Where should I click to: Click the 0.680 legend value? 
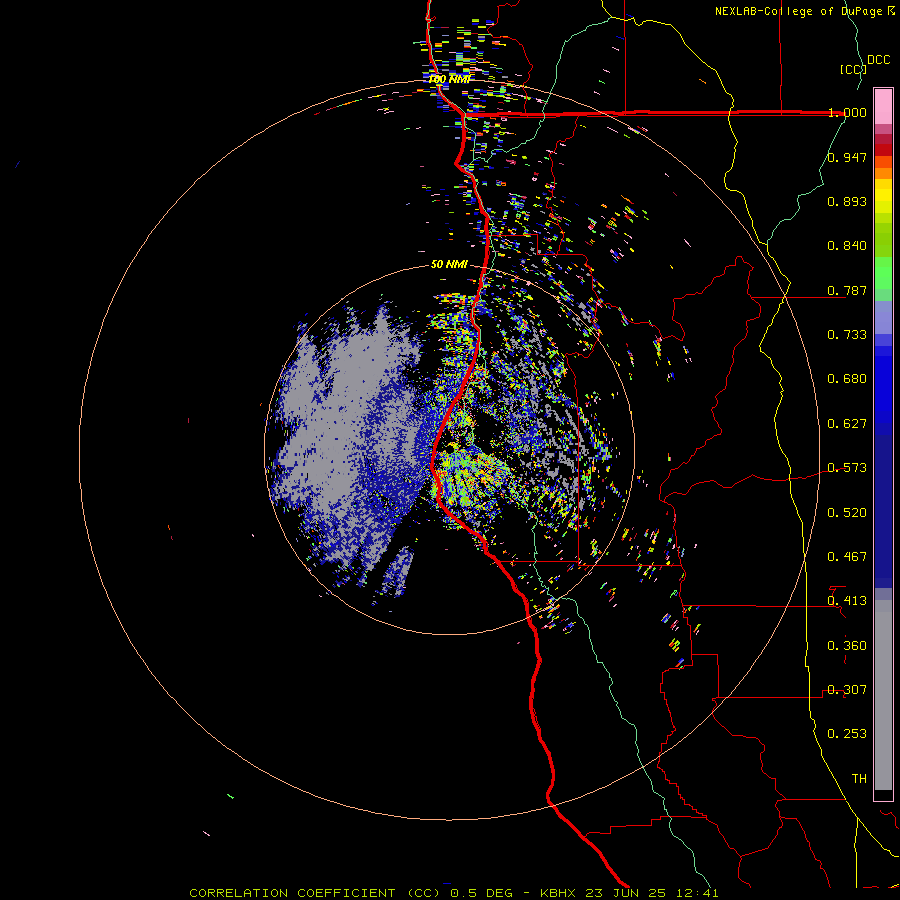tap(847, 379)
